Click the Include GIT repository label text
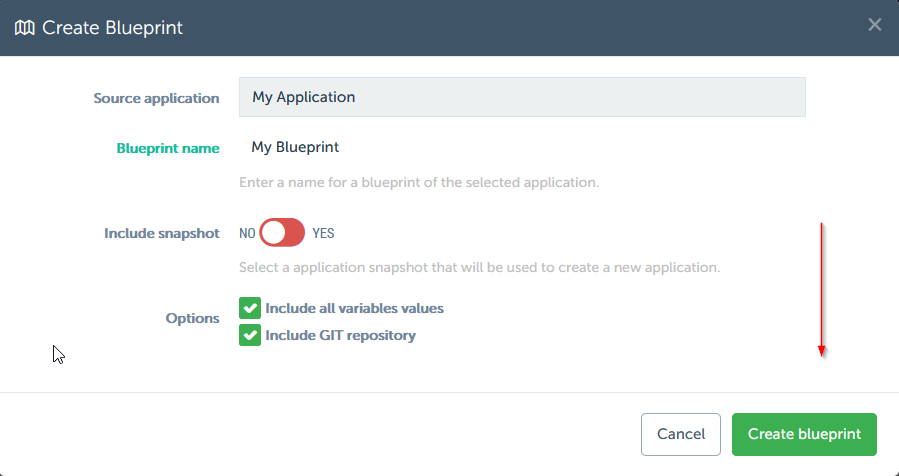The width and height of the screenshot is (899, 476). tap(340, 335)
